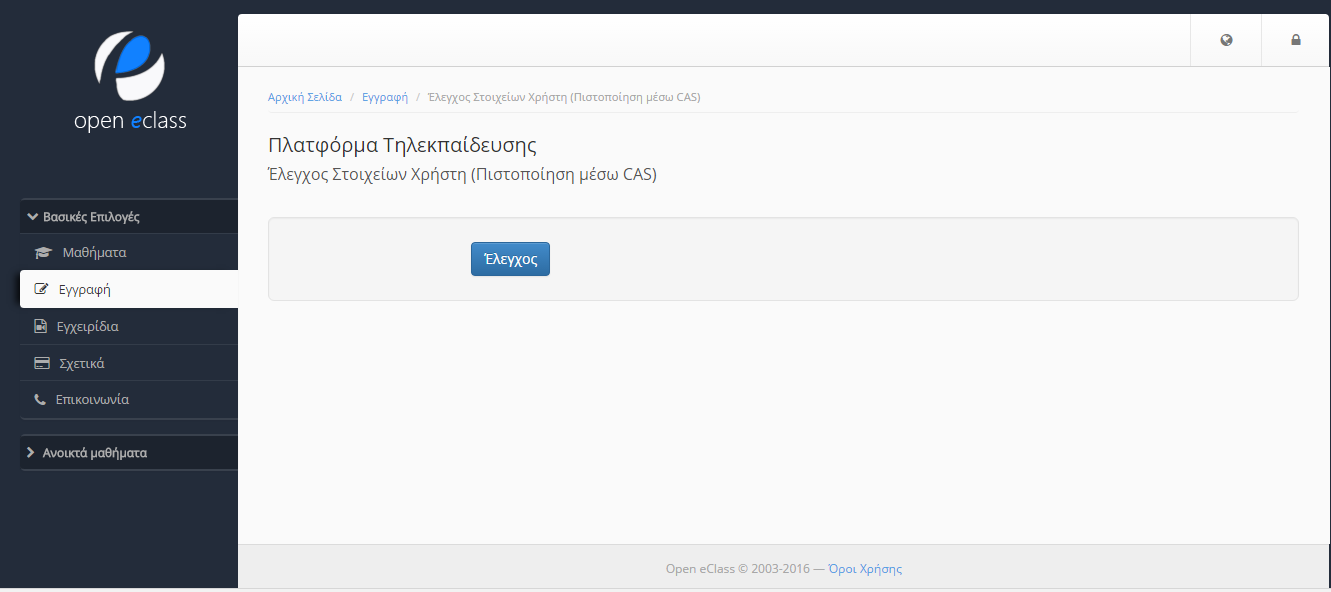Click the lock login icon
The height and width of the screenshot is (592, 1331).
[x=1296, y=40]
